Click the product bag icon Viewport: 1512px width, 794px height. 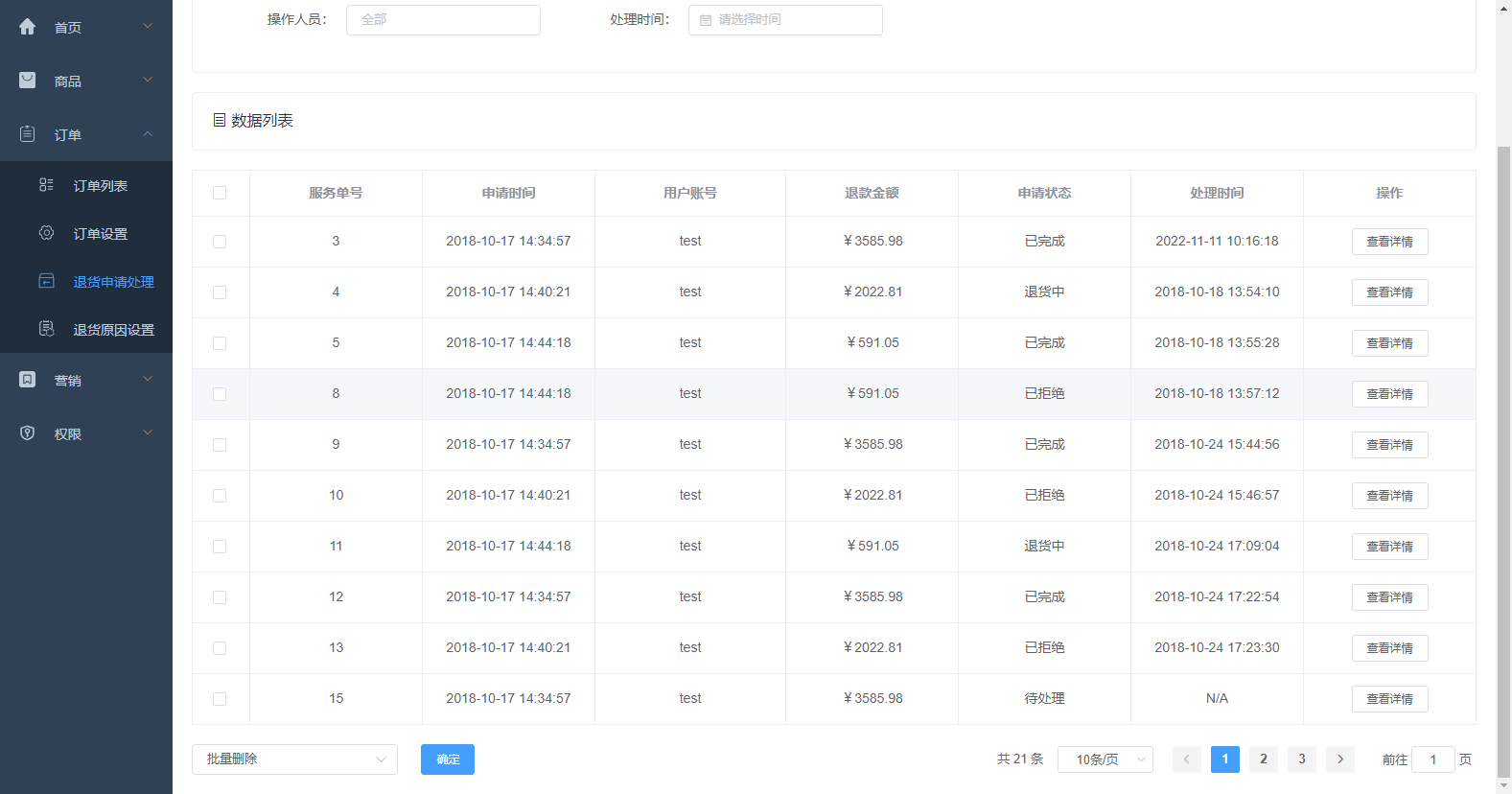point(28,81)
